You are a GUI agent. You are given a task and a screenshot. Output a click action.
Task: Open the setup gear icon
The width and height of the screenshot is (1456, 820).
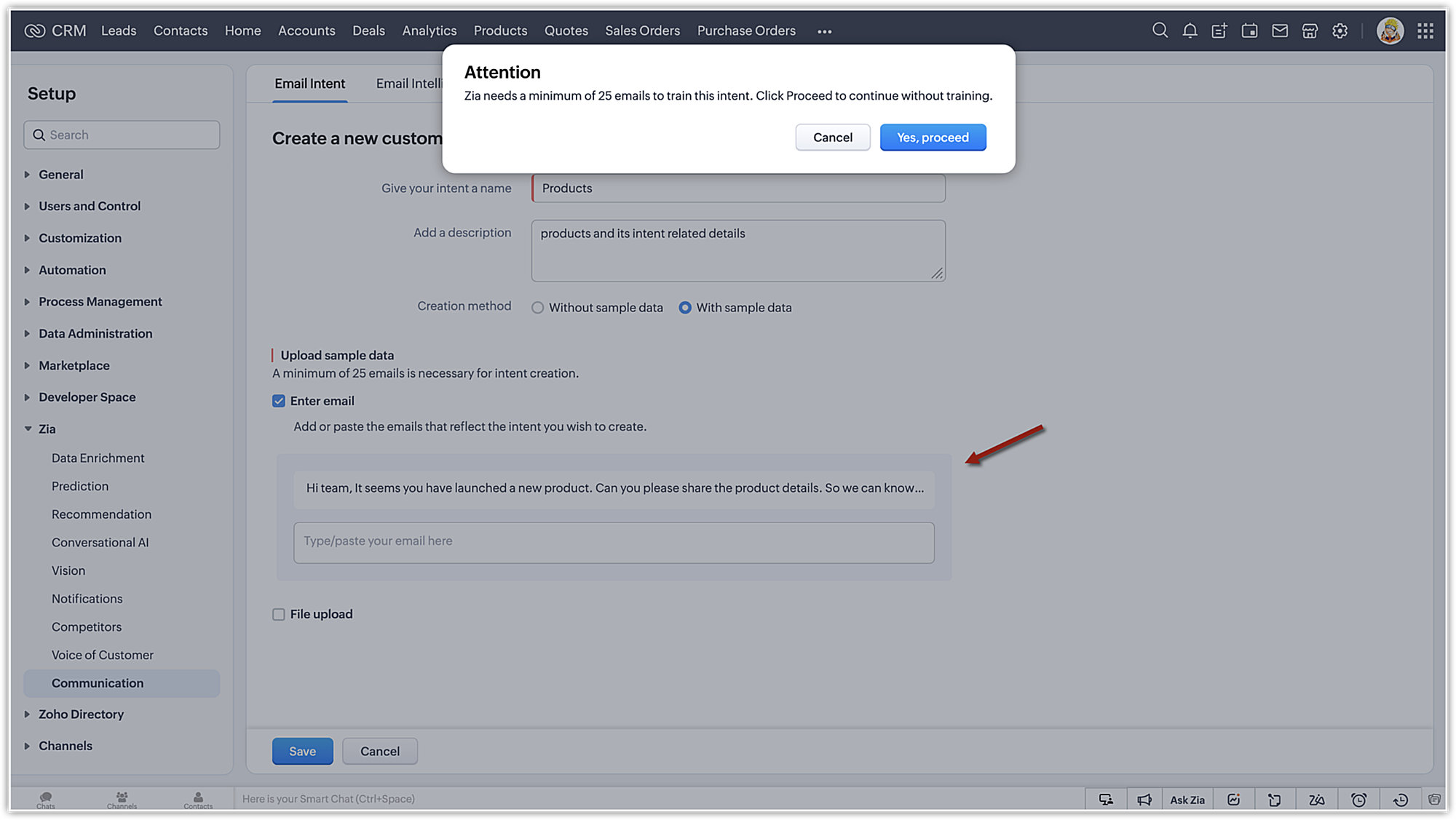point(1340,31)
